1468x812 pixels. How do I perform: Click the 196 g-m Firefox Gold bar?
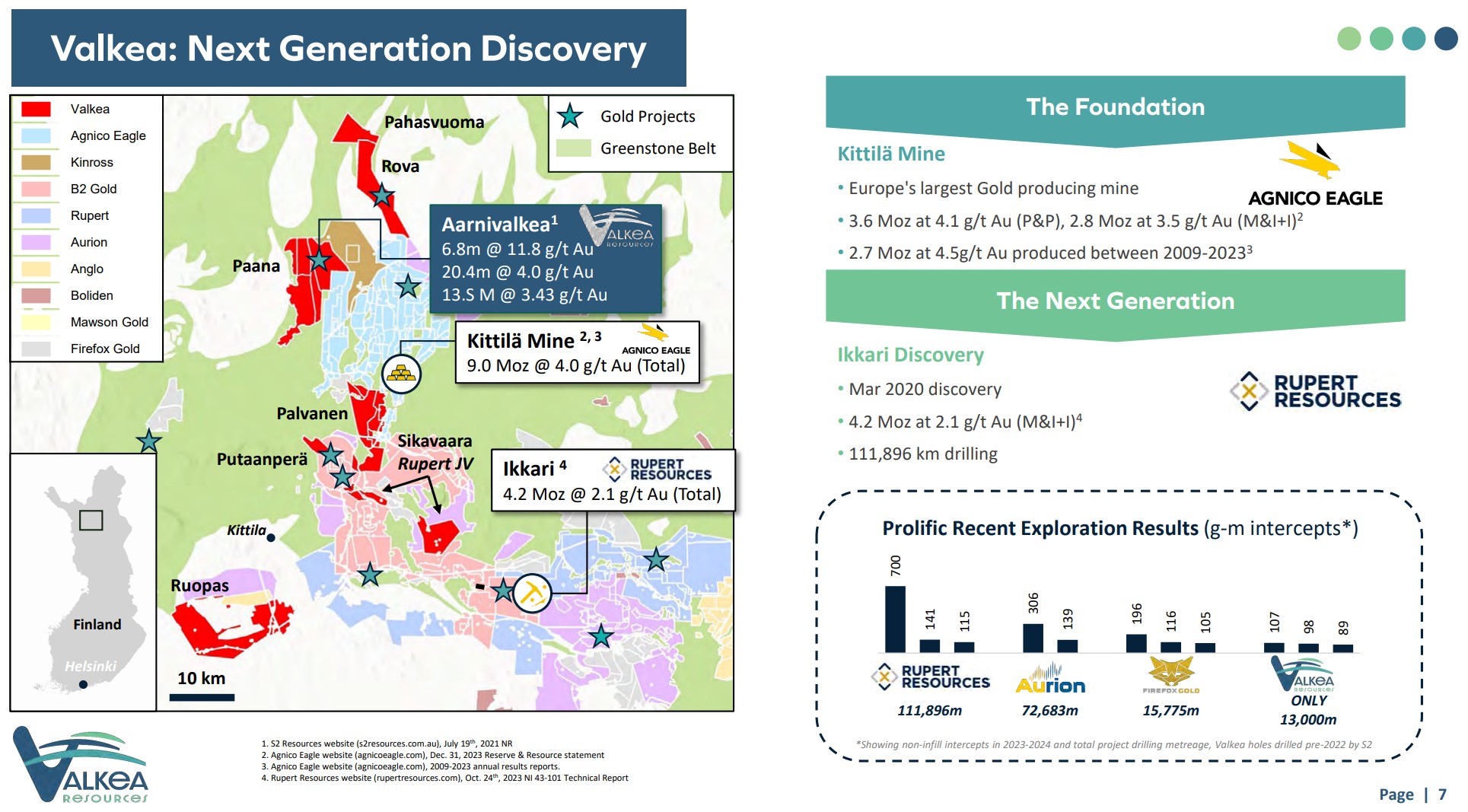1136,643
